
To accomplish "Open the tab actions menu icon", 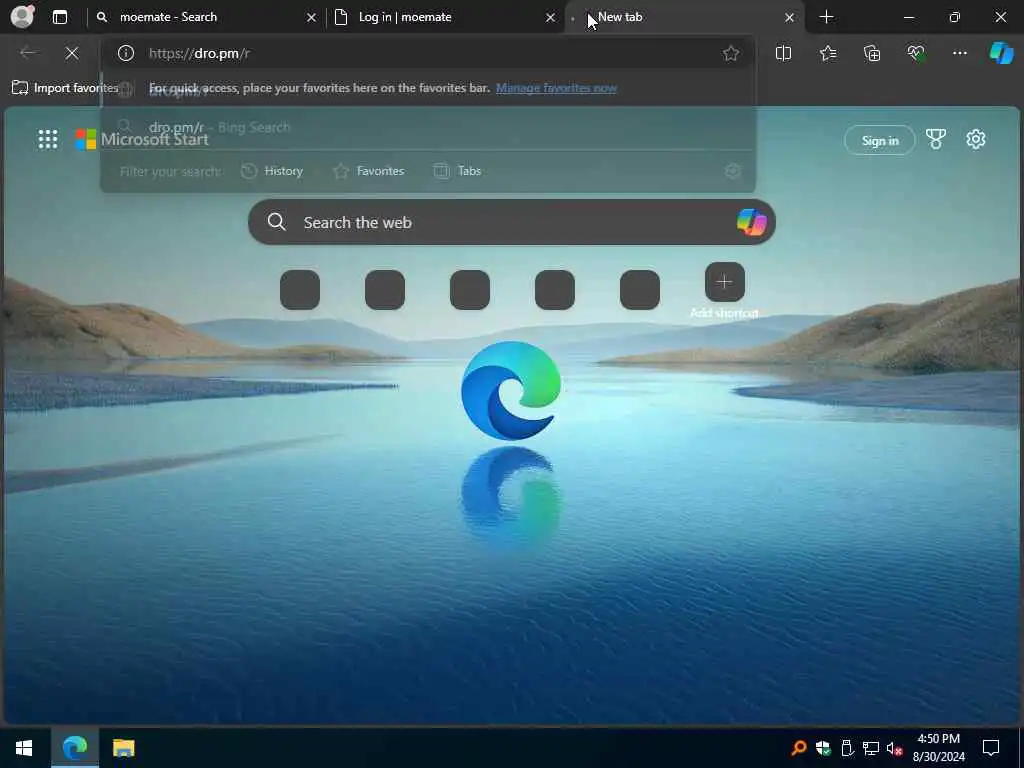I will [59, 17].
